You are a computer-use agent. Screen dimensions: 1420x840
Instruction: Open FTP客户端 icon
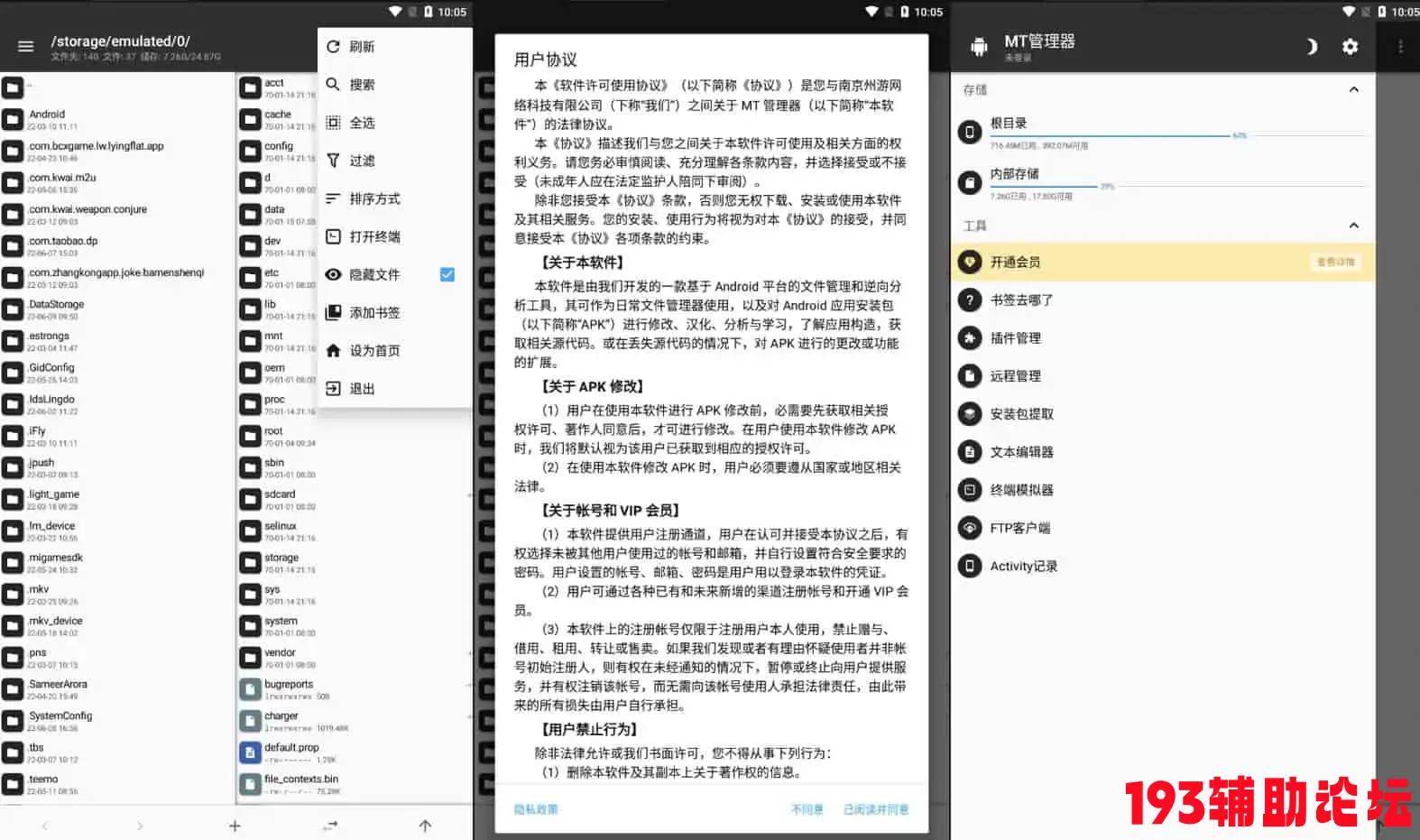970,528
